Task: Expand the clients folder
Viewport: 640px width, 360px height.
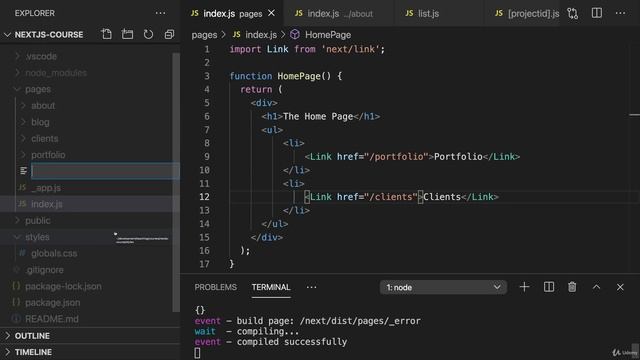Action: tap(23, 138)
